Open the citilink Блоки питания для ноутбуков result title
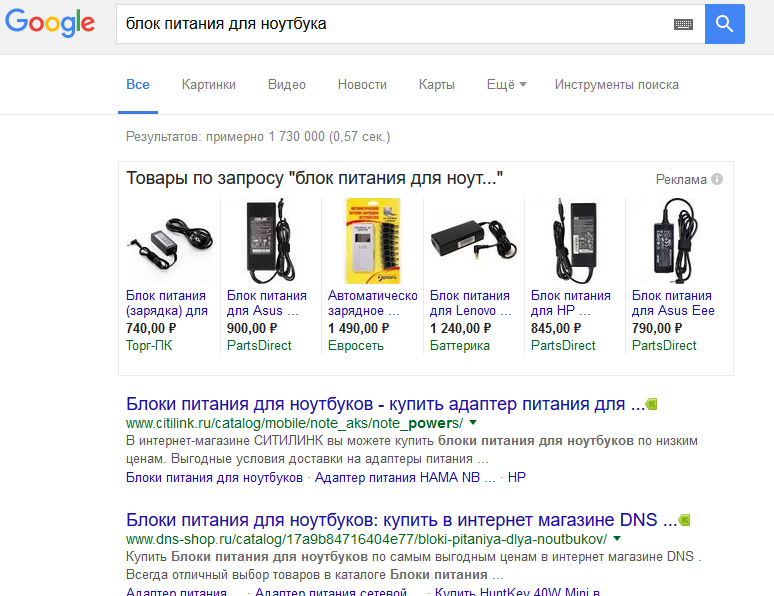 point(386,404)
